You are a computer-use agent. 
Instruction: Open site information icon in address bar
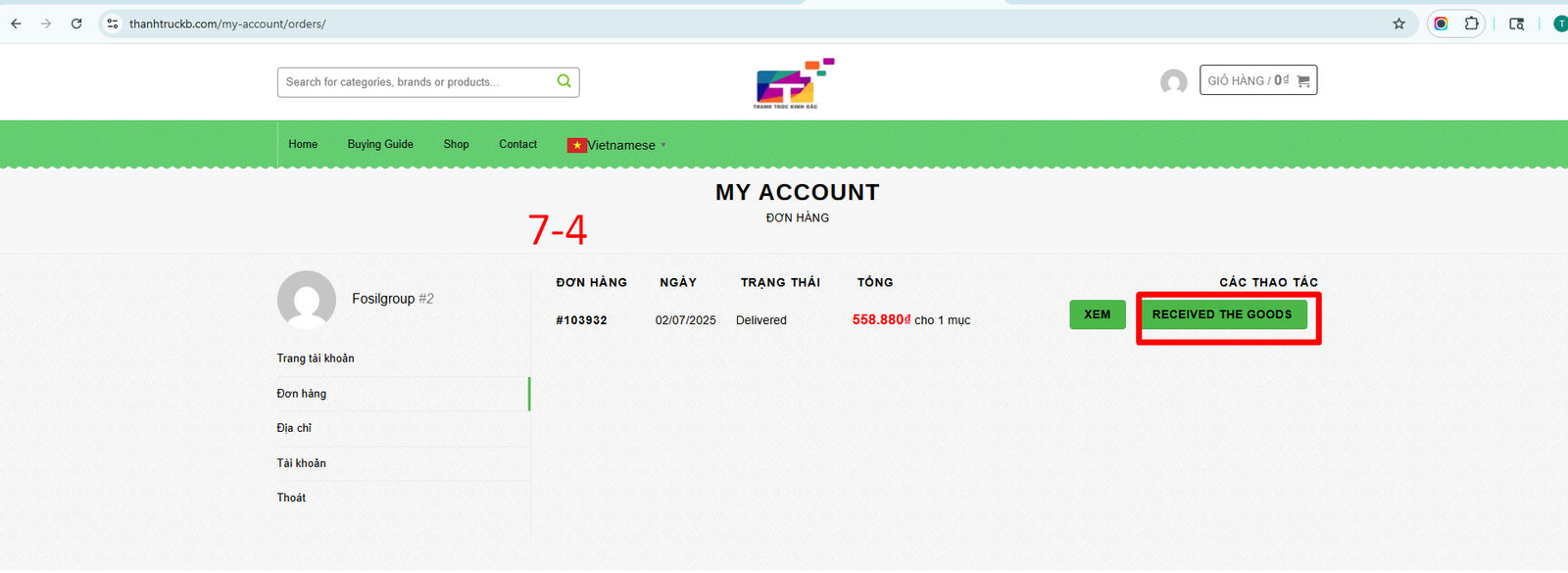113,24
